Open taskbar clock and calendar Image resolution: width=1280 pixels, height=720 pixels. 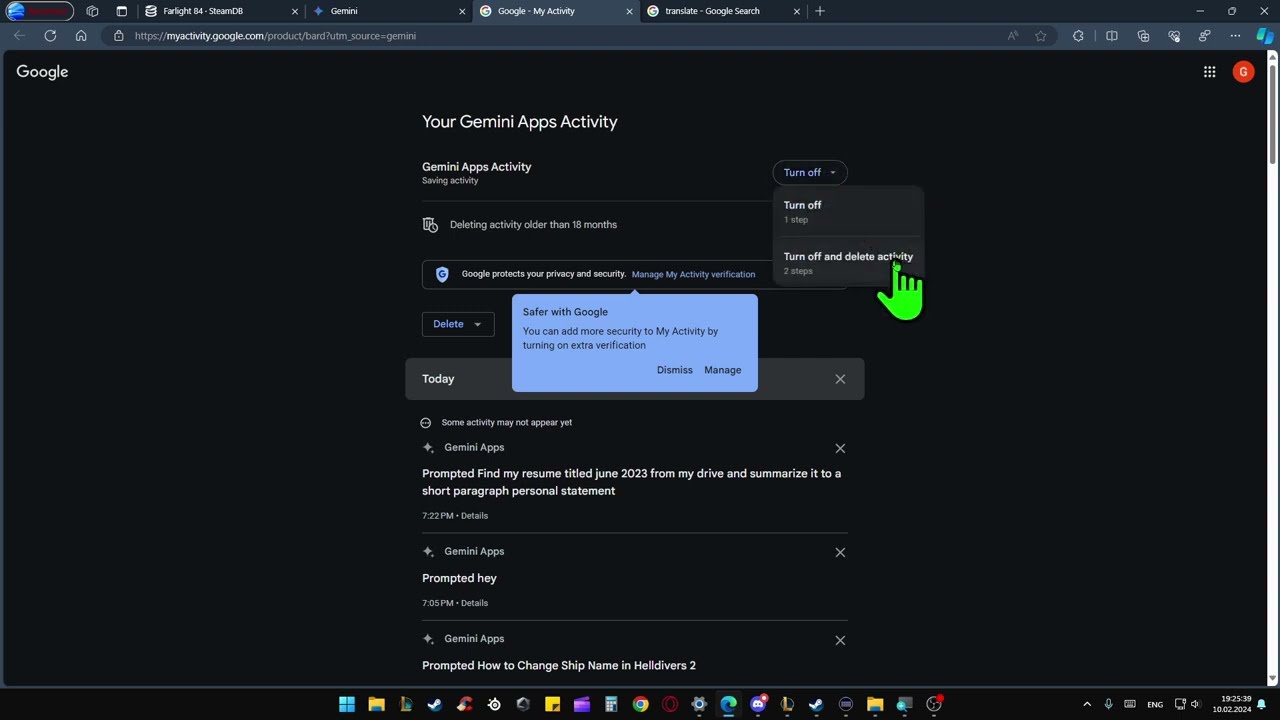coord(1232,704)
